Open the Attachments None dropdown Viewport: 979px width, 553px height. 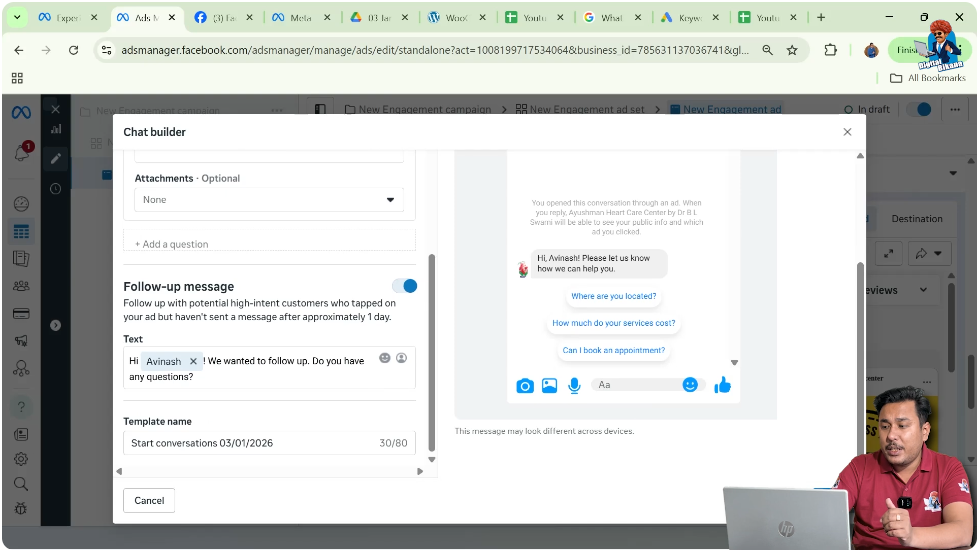point(269,200)
